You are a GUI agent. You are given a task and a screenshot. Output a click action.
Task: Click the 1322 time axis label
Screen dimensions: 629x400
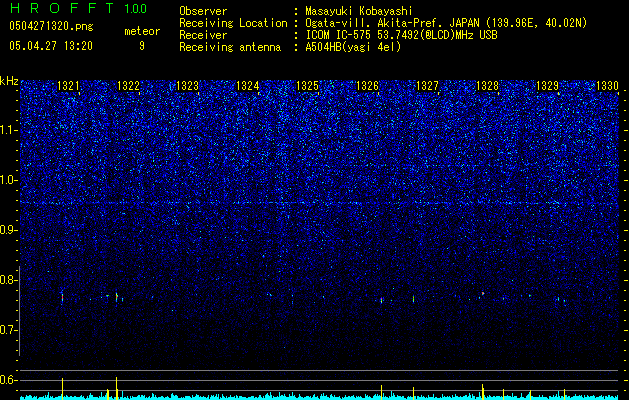click(x=128, y=85)
